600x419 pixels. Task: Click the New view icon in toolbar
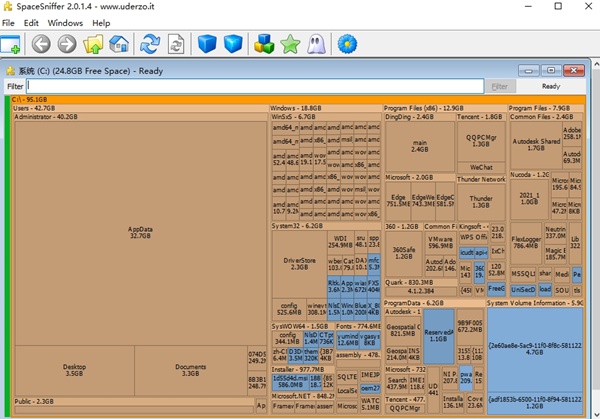tap(11, 44)
